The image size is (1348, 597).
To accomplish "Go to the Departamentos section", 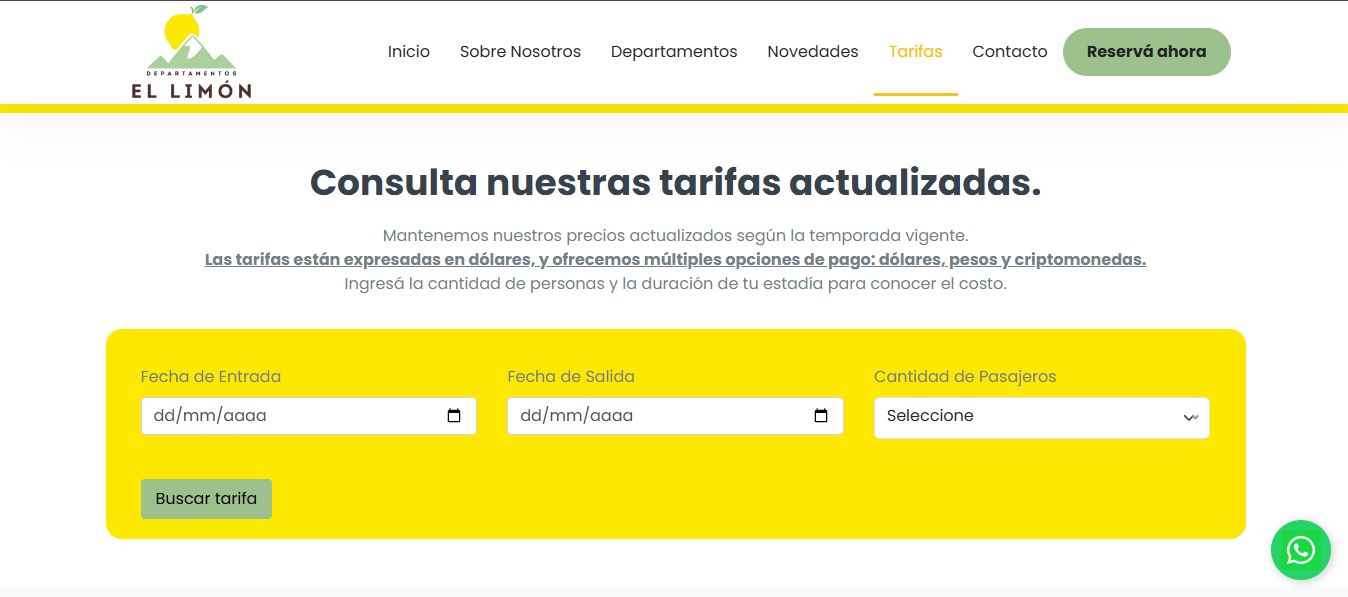I will click(x=673, y=51).
